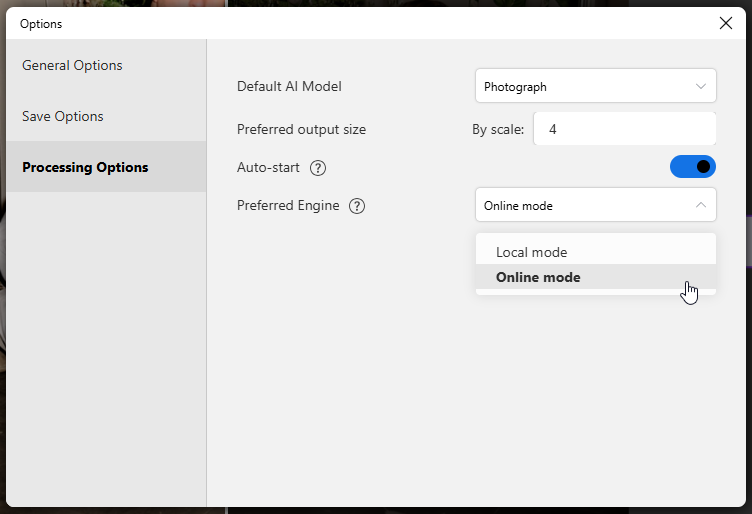
Task: Select Online mode in the dropdown list
Action: (538, 277)
